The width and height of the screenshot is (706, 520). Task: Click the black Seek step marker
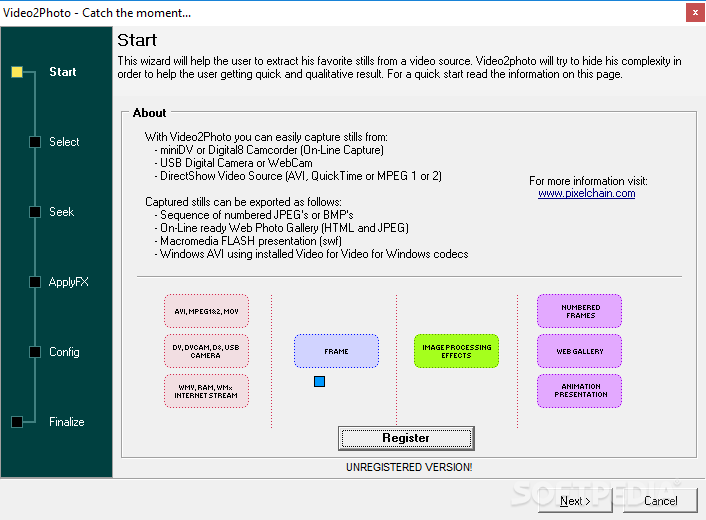[x=35, y=212]
